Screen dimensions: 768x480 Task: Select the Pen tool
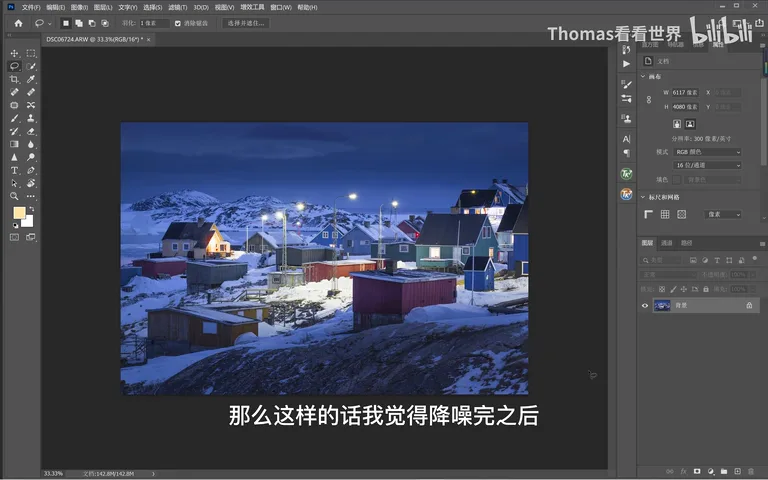(31, 170)
